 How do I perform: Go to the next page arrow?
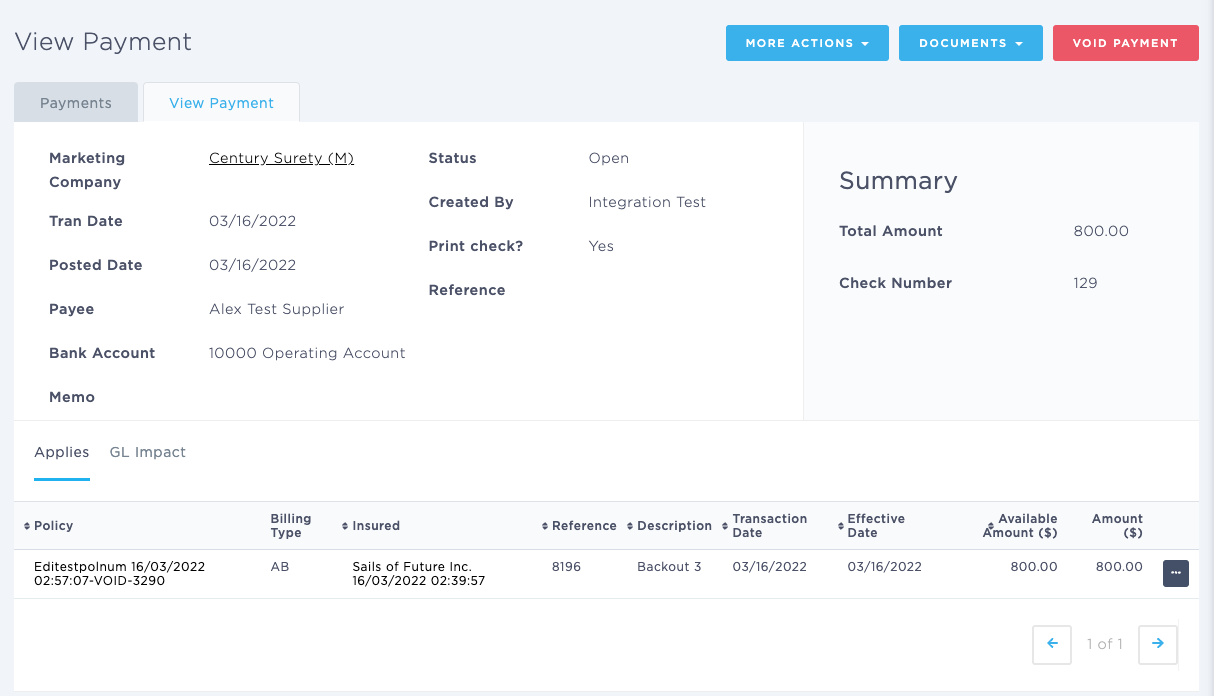(x=1157, y=644)
